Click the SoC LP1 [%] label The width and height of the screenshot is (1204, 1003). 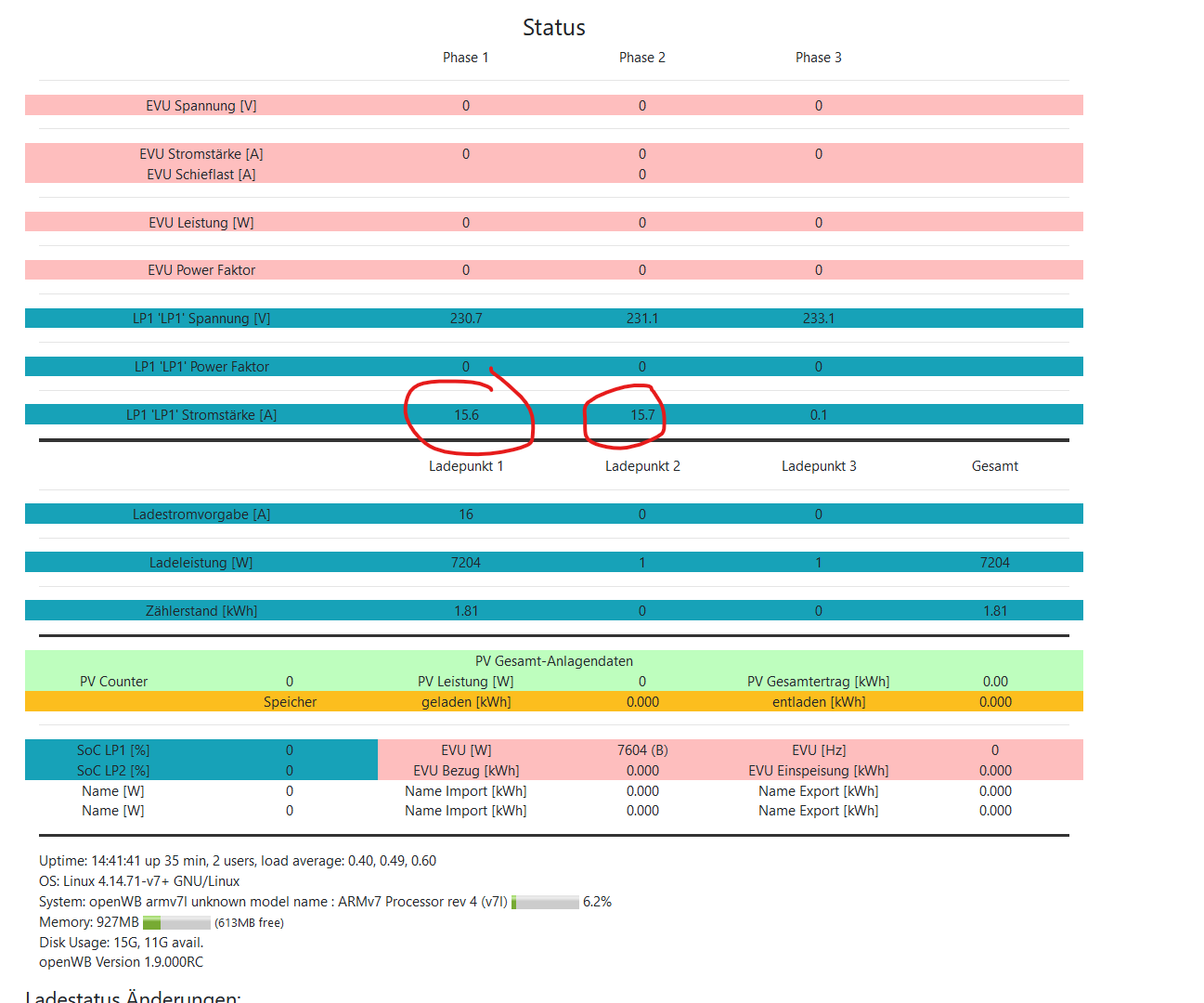[113, 750]
